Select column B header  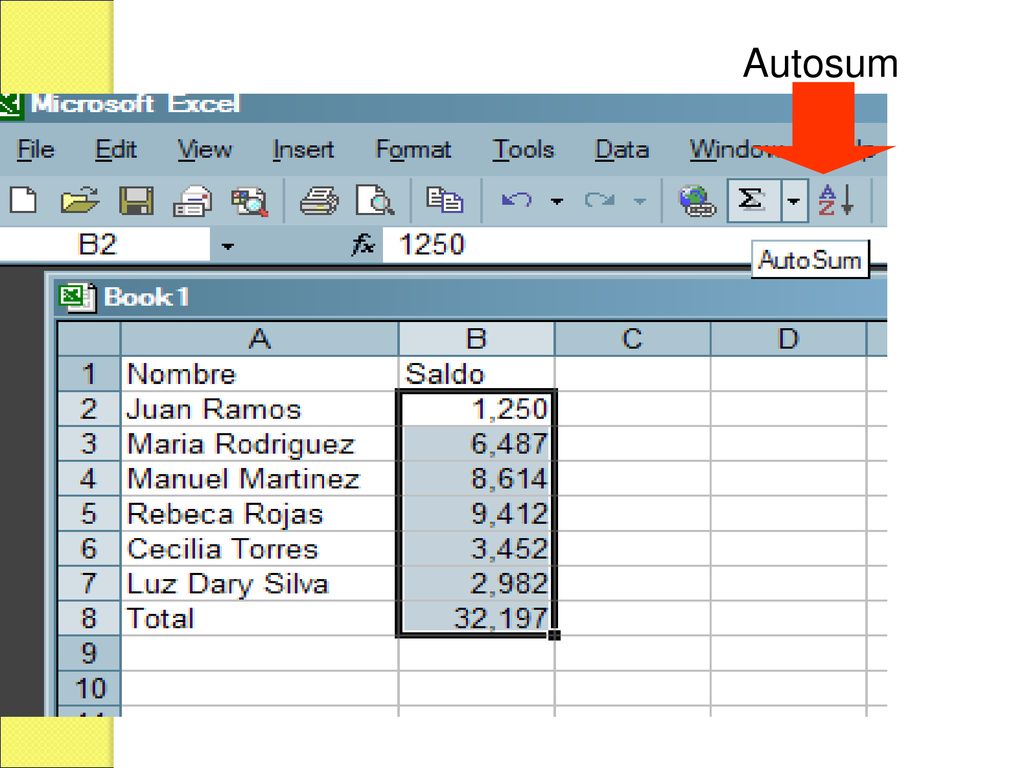pyautogui.click(x=476, y=339)
